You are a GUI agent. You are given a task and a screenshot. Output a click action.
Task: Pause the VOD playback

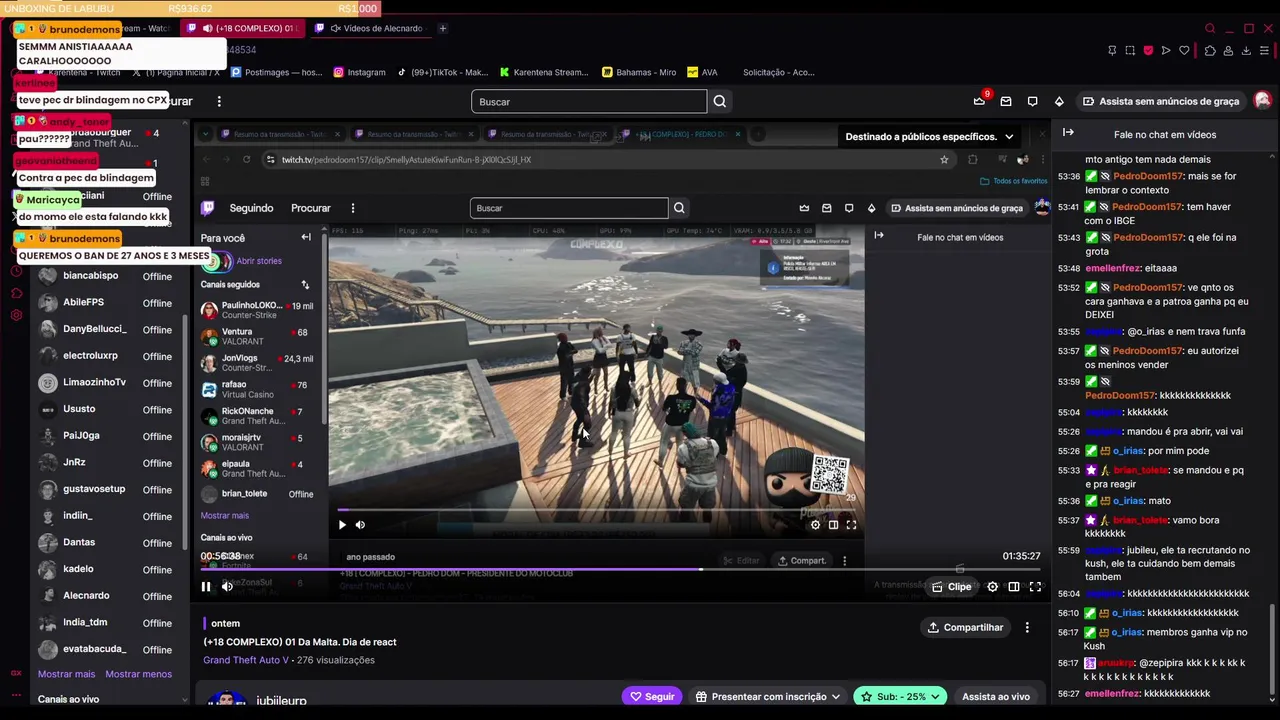point(206,587)
